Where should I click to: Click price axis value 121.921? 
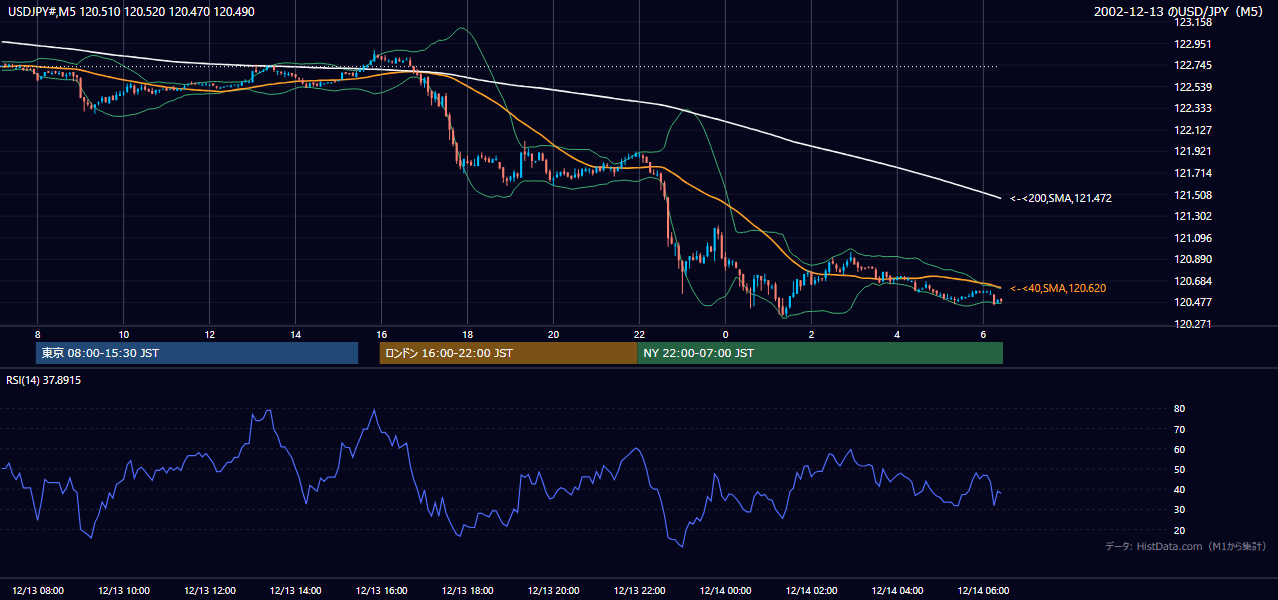click(x=1193, y=152)
